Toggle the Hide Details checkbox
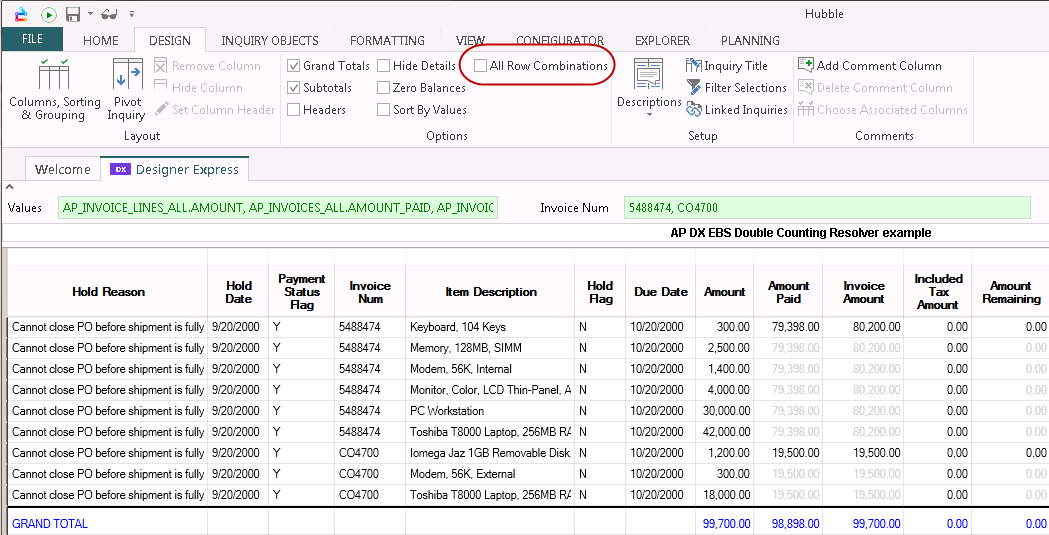The height and width of the screenshot is (535, 1049). [384, 66]
